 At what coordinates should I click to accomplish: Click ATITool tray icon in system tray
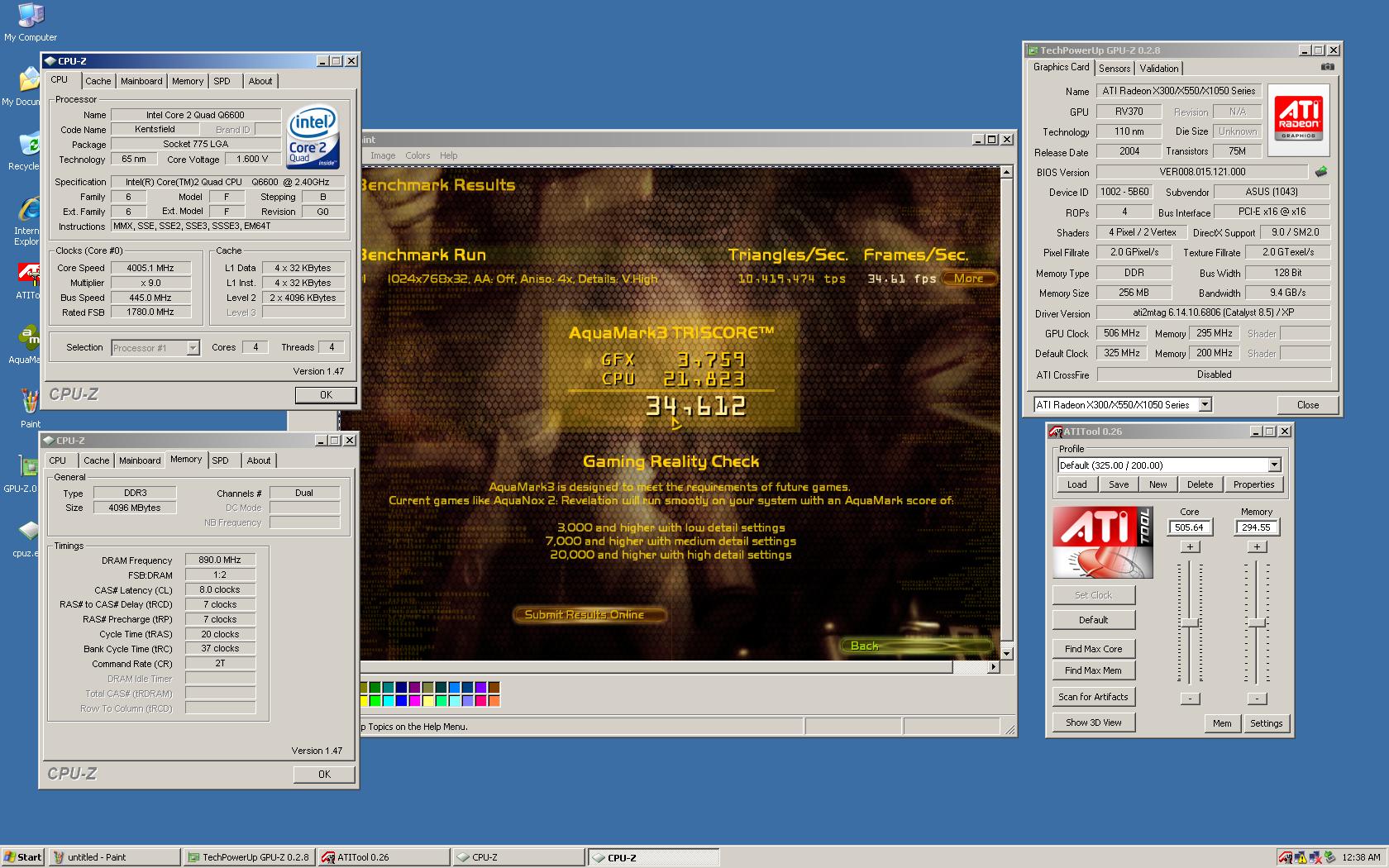[1285, 857]
